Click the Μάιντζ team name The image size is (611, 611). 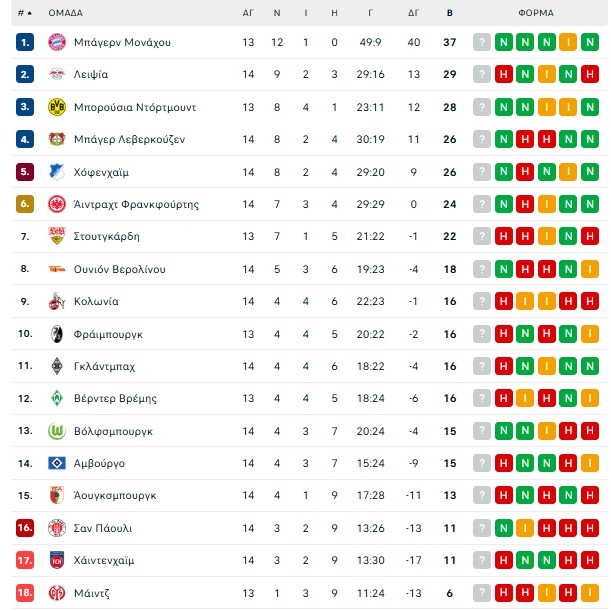click(x=92, y=593)
